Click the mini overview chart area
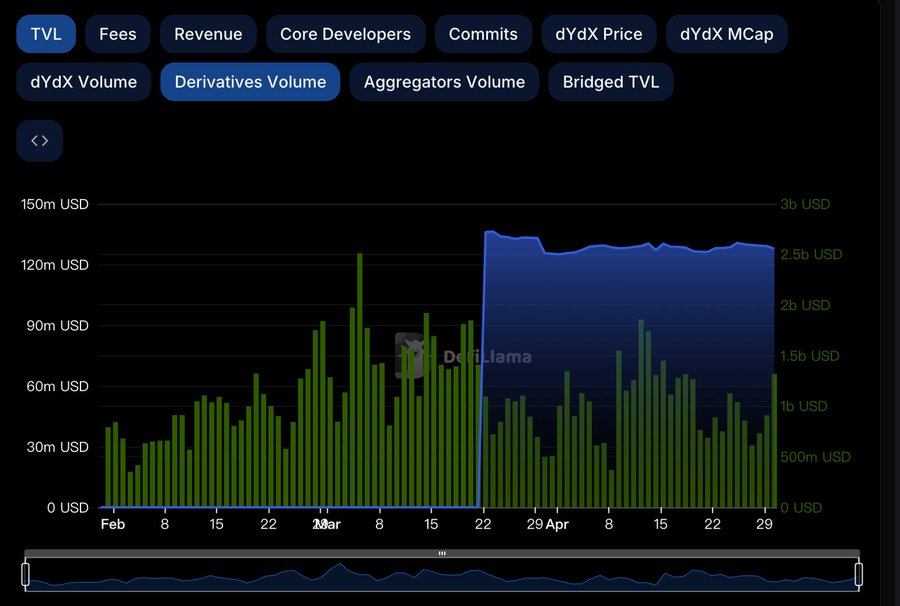Viewport: 900px width, 606px height. point(442,574)
